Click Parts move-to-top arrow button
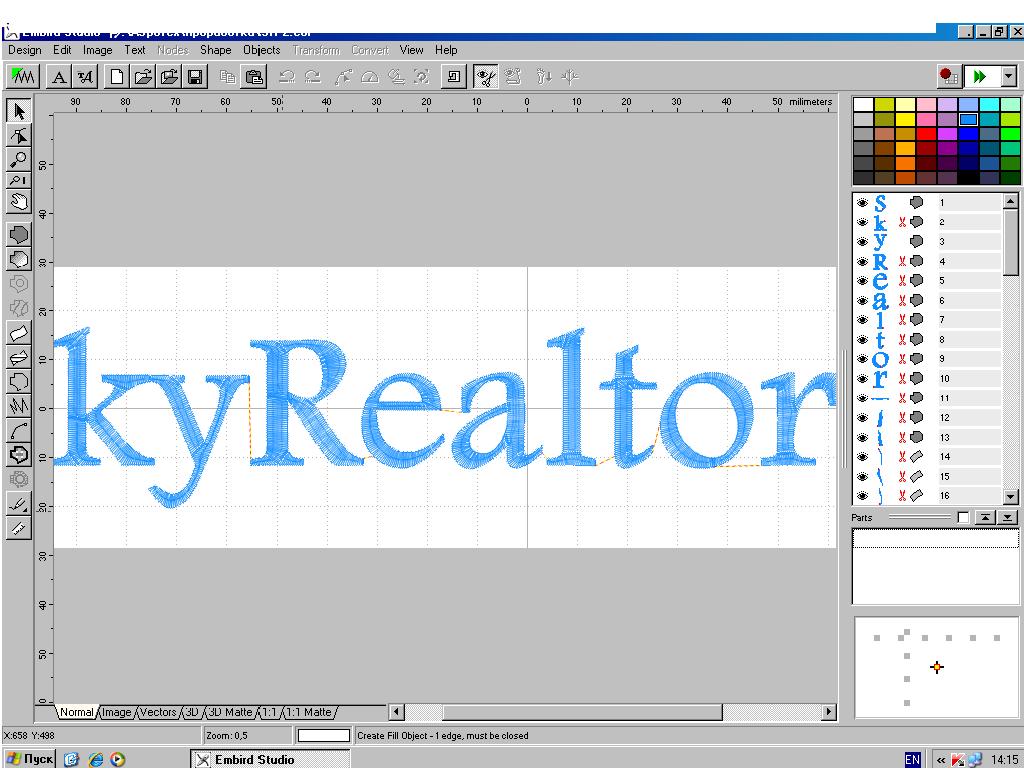 coord(985,517)
